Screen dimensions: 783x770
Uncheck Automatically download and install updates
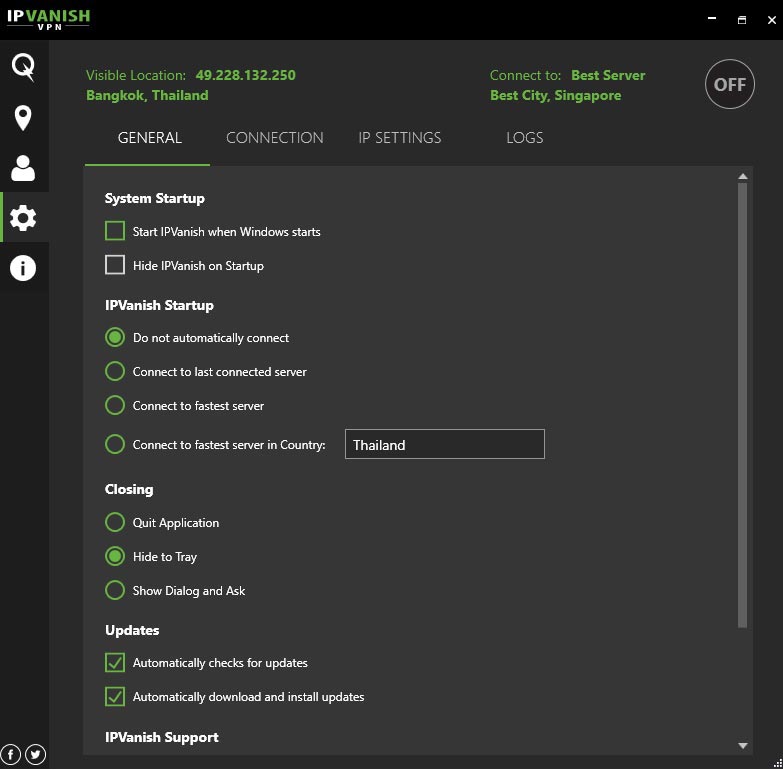pos(115,697)
